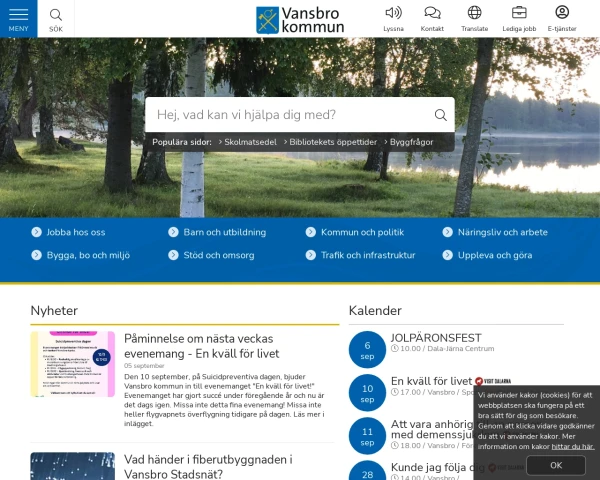Open Stöd och omsorg section
This screenshot has width=600, height=480.
pyautogui.click(x=219, y=255)
